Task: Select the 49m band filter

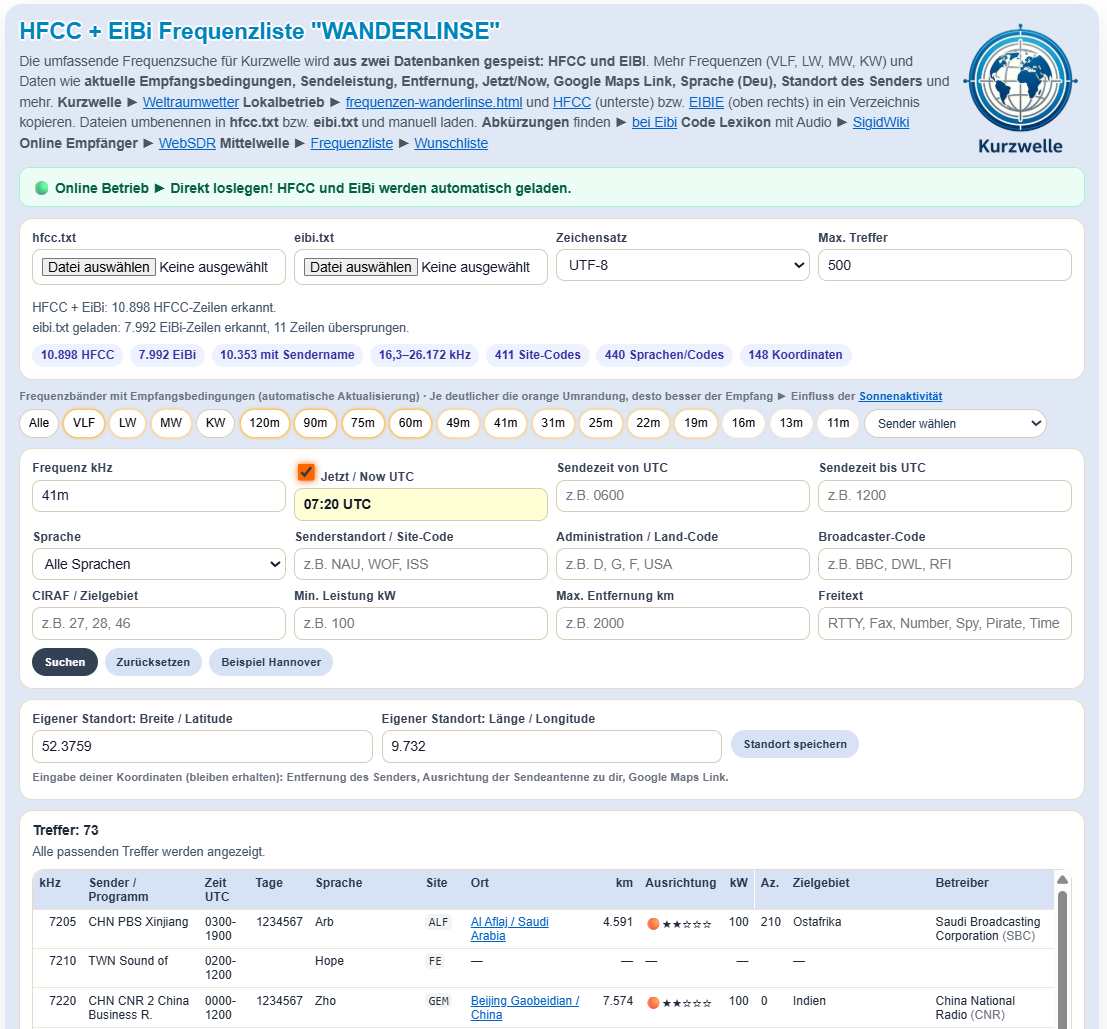Action: point(458,423)
